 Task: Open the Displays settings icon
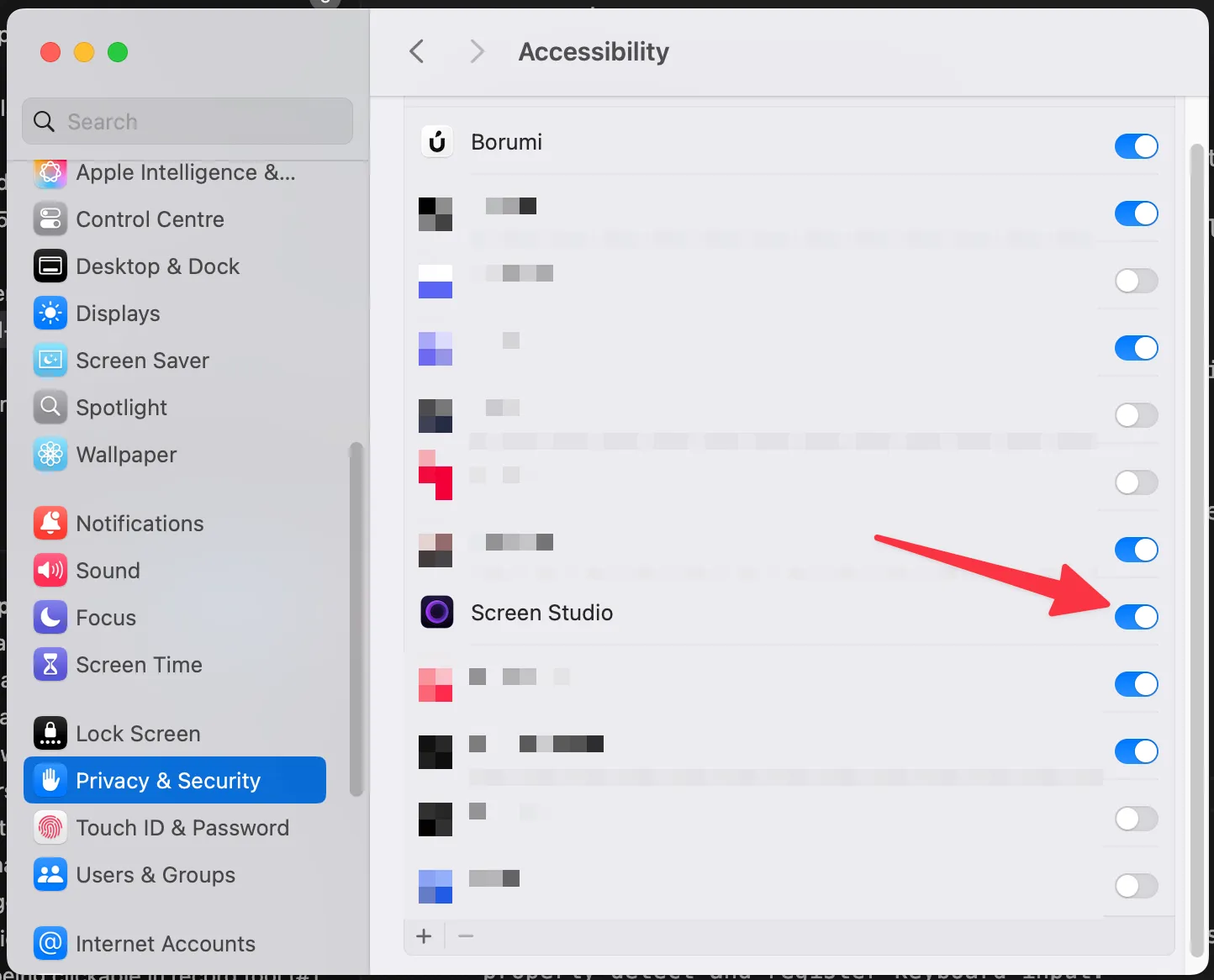pos(50,313)
